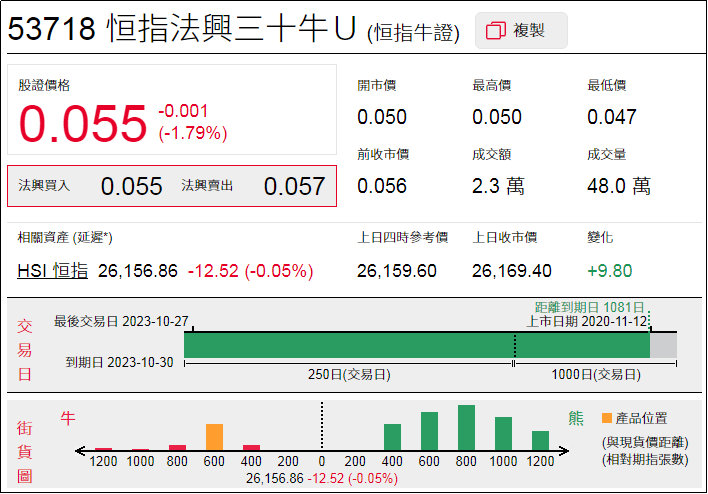
Task: Click 法興買入 bid price 0.055
Action: (131, 186)
